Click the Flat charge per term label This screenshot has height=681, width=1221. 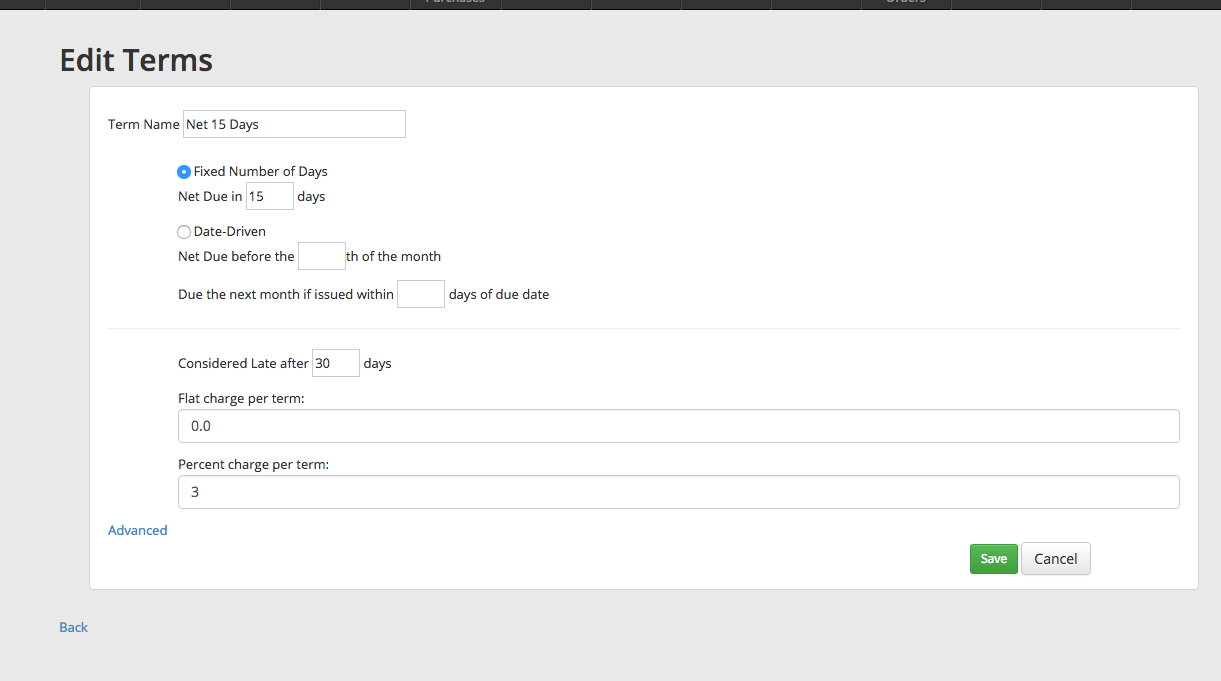241,398
